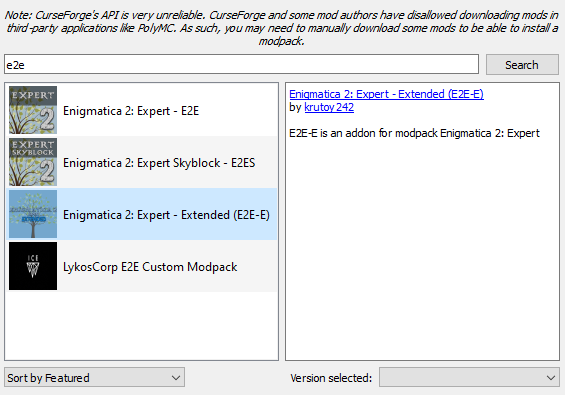Click the Extended E2E-E tree icon
This screenshot has height=395, width=565.
click(33, 214)
